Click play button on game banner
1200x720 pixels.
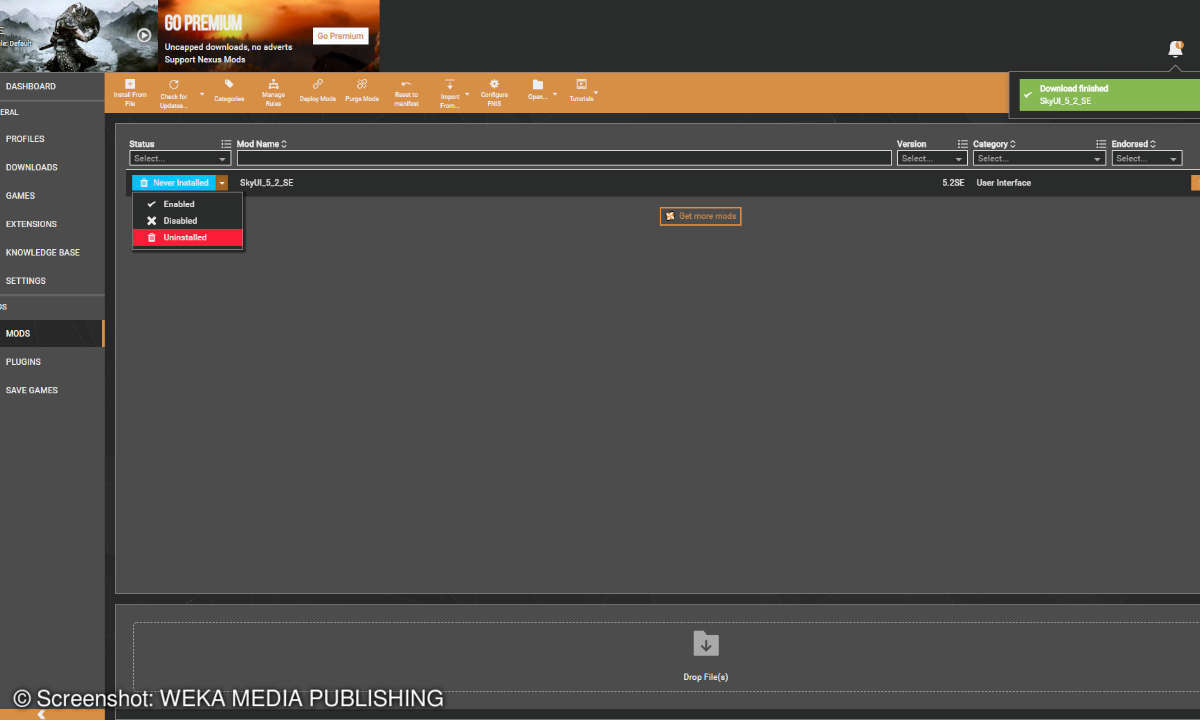click(144, 35)
